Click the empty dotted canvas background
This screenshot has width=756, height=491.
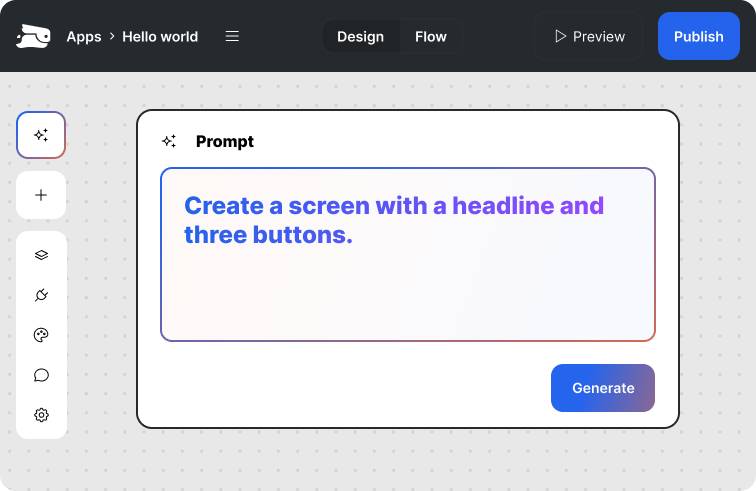[100, 460]
